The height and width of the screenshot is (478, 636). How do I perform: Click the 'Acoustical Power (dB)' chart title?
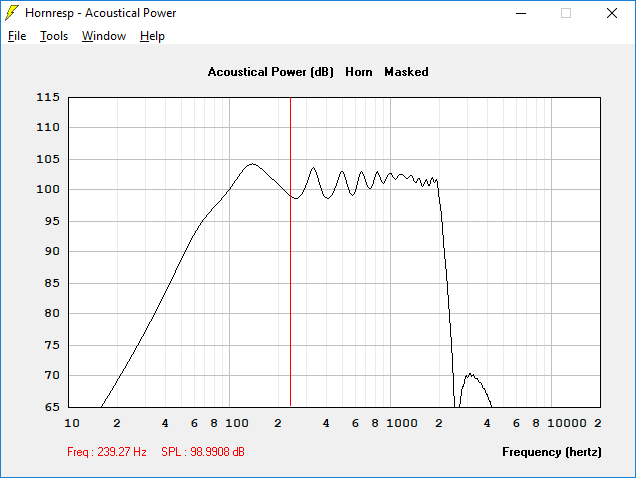point(271,72)
